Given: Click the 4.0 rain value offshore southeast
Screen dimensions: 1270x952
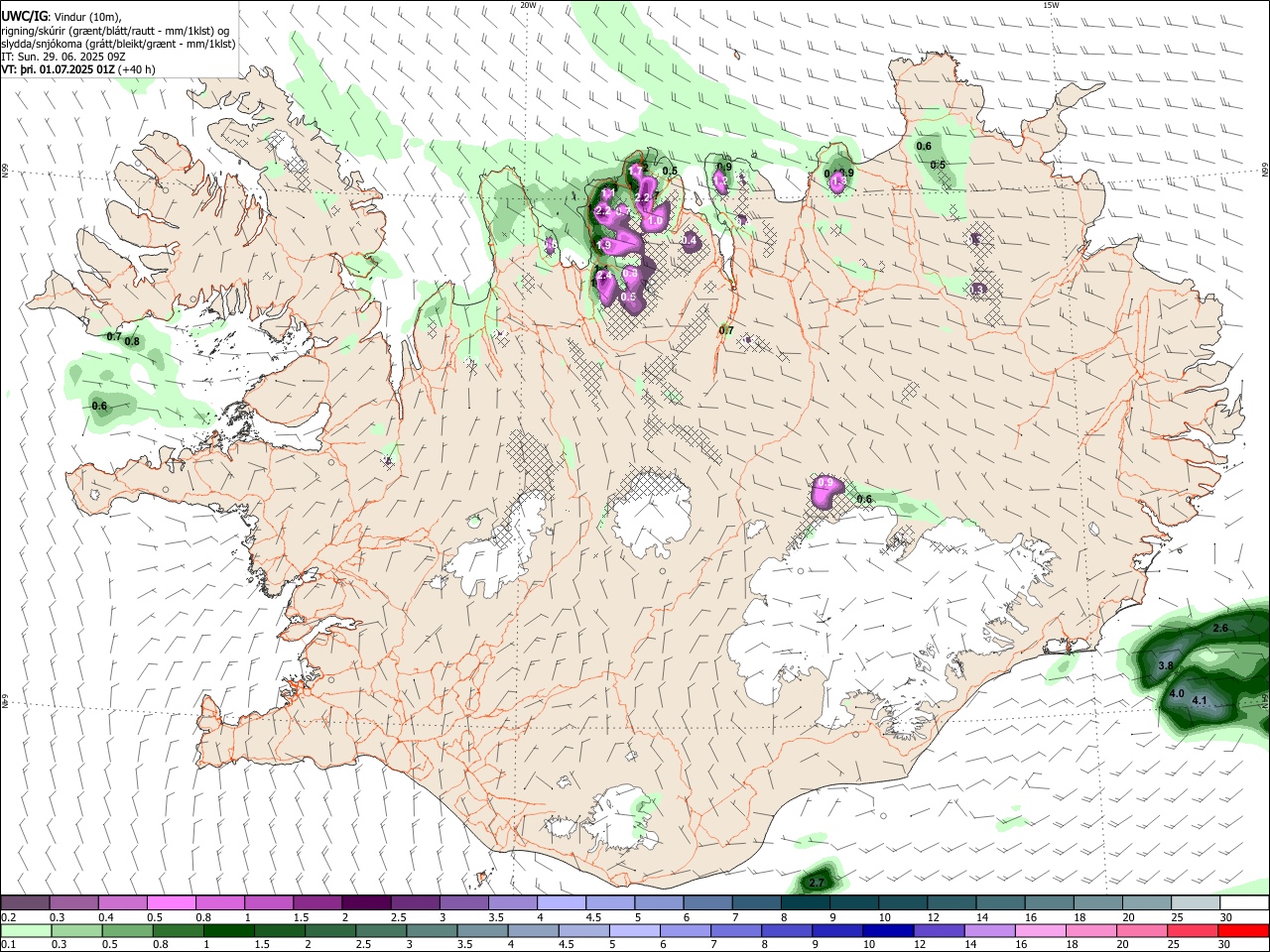Looking at the screenshot, I should [1177, 693].
